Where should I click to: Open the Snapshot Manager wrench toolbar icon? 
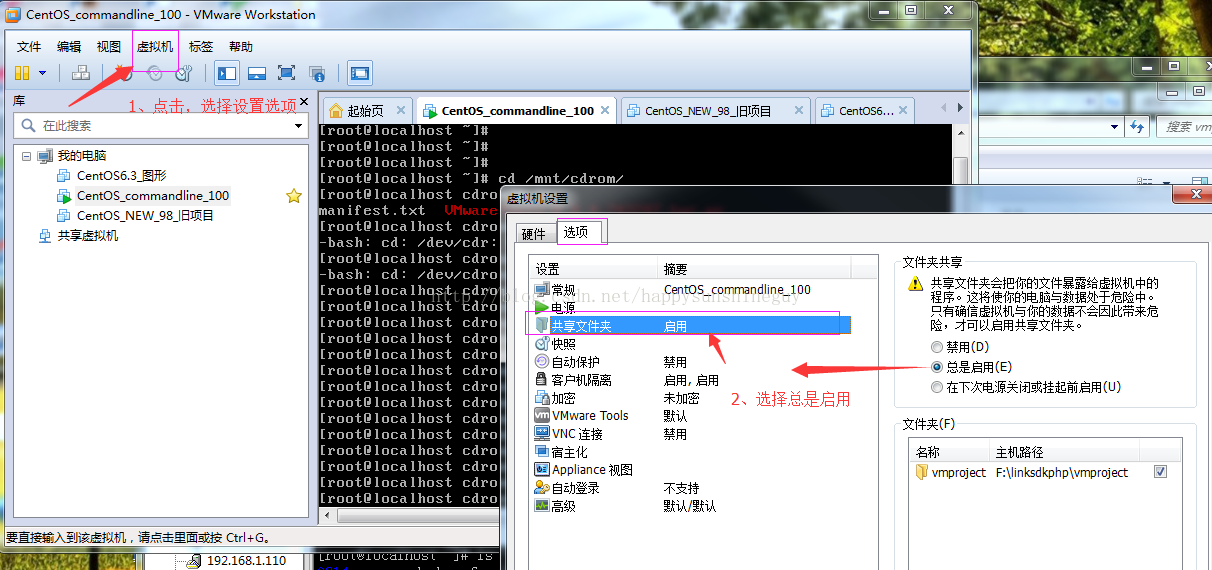pos(184,73)
